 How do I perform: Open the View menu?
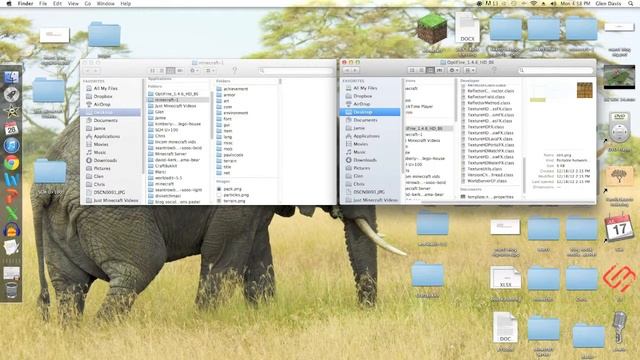pyautogui.click(x=73, y=3)
